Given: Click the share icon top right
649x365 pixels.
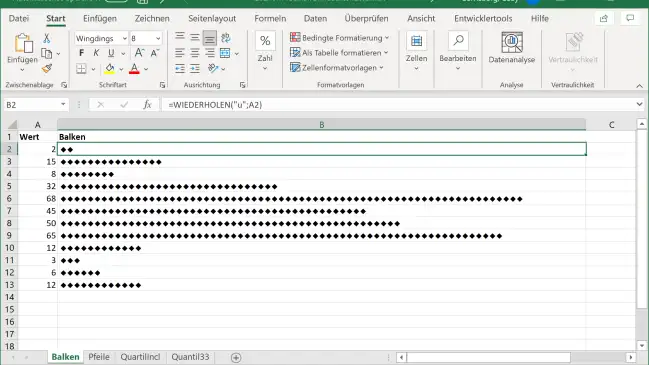Looking at the screenshot, I should (x=604, y=18).
